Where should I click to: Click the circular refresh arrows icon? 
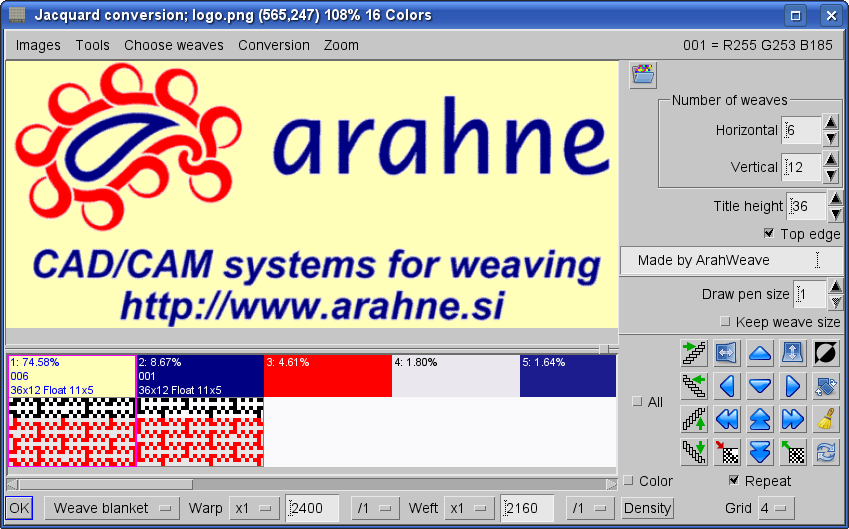click(x=825, y=451)
